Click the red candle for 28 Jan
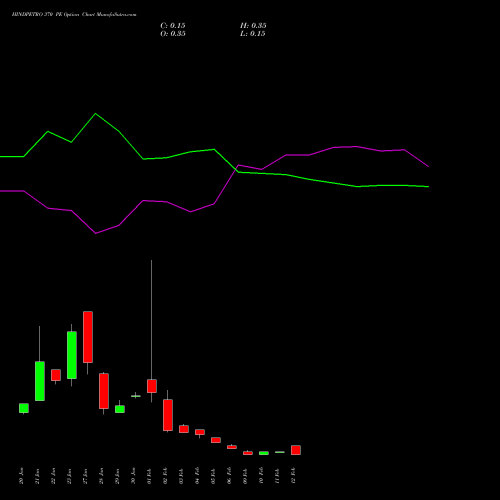 pos(104,391)
